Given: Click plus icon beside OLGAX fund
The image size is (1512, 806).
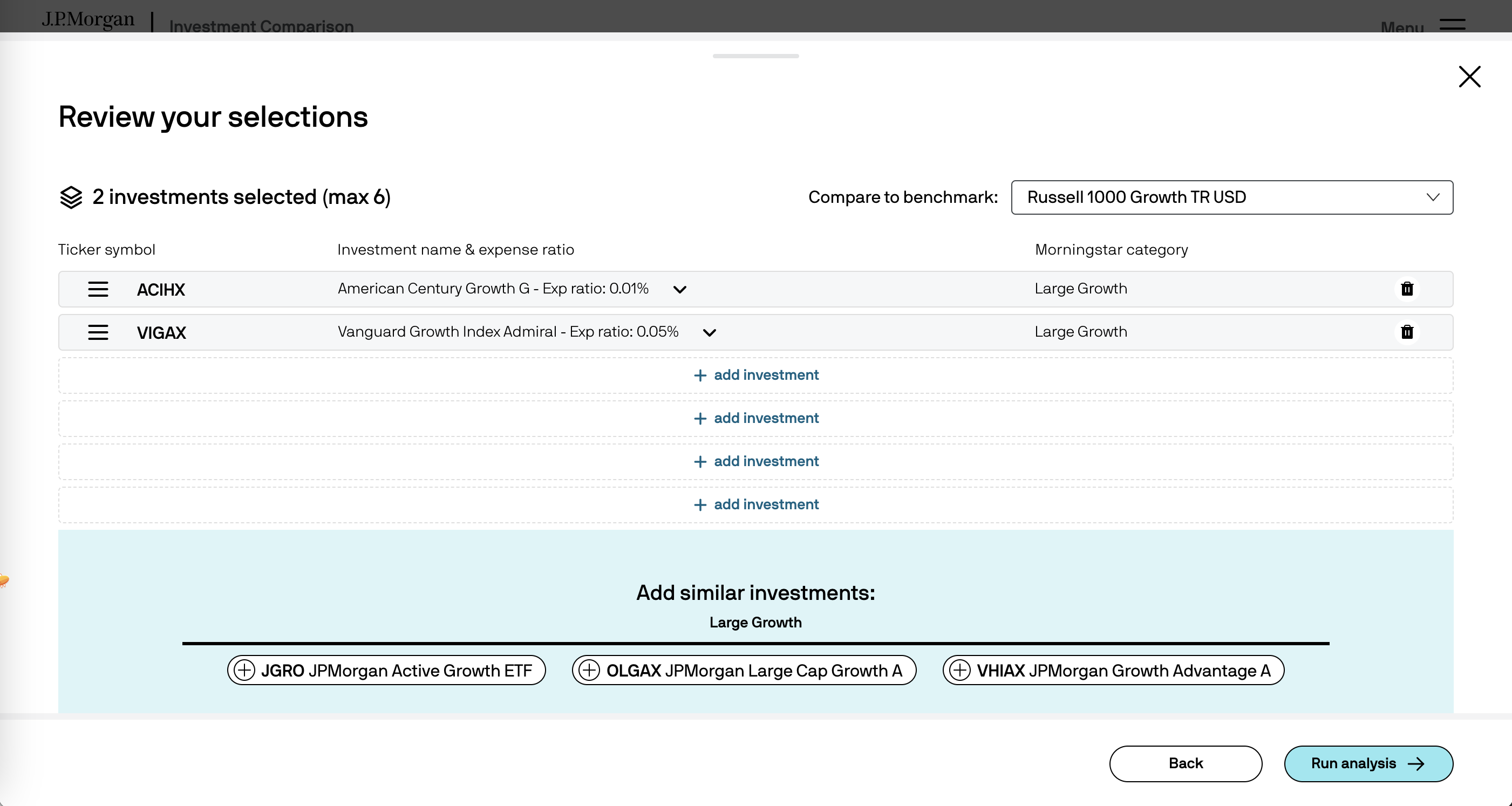Looking at the screenshot, I should tap(589, 670).
